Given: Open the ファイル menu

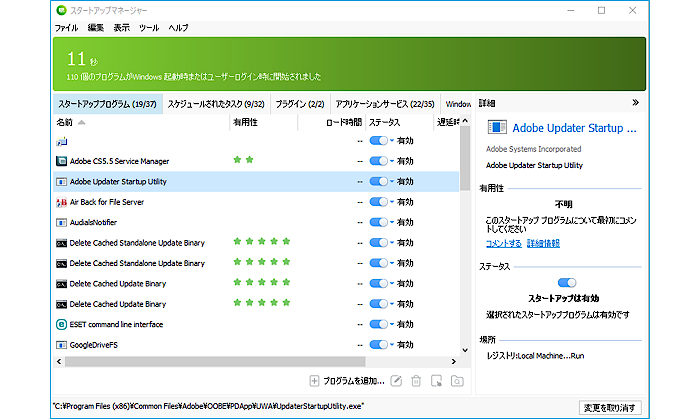Looking at the screenshot, I should pos(67,28).
